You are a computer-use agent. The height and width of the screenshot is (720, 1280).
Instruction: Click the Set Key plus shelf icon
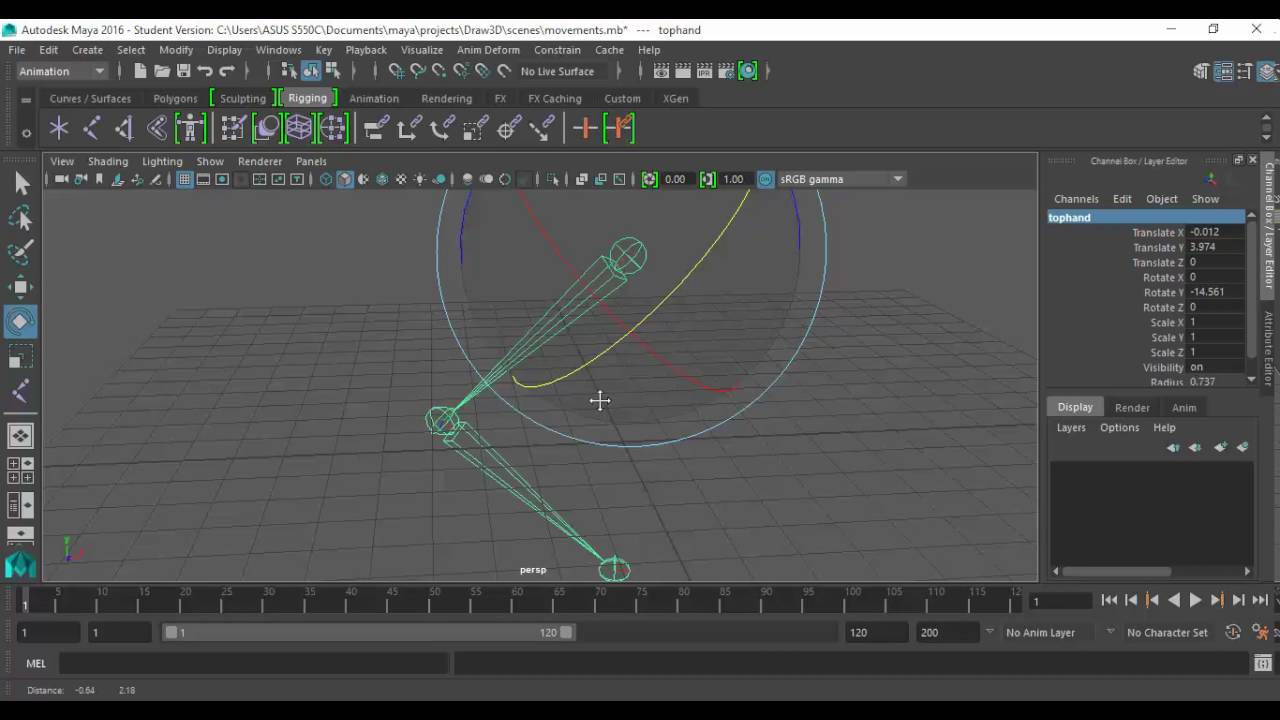point(586,128)
